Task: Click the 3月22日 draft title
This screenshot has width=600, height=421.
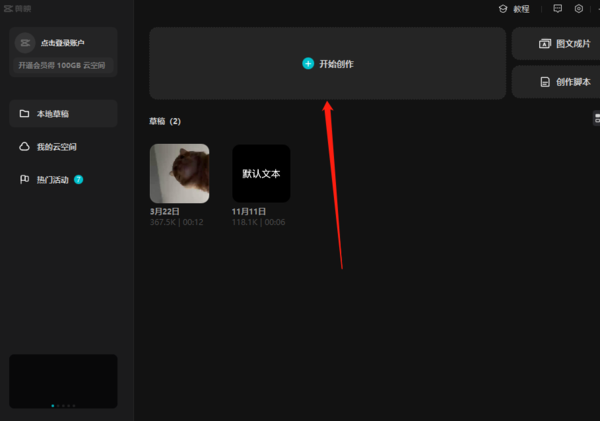Action: (x=165, y=211)
